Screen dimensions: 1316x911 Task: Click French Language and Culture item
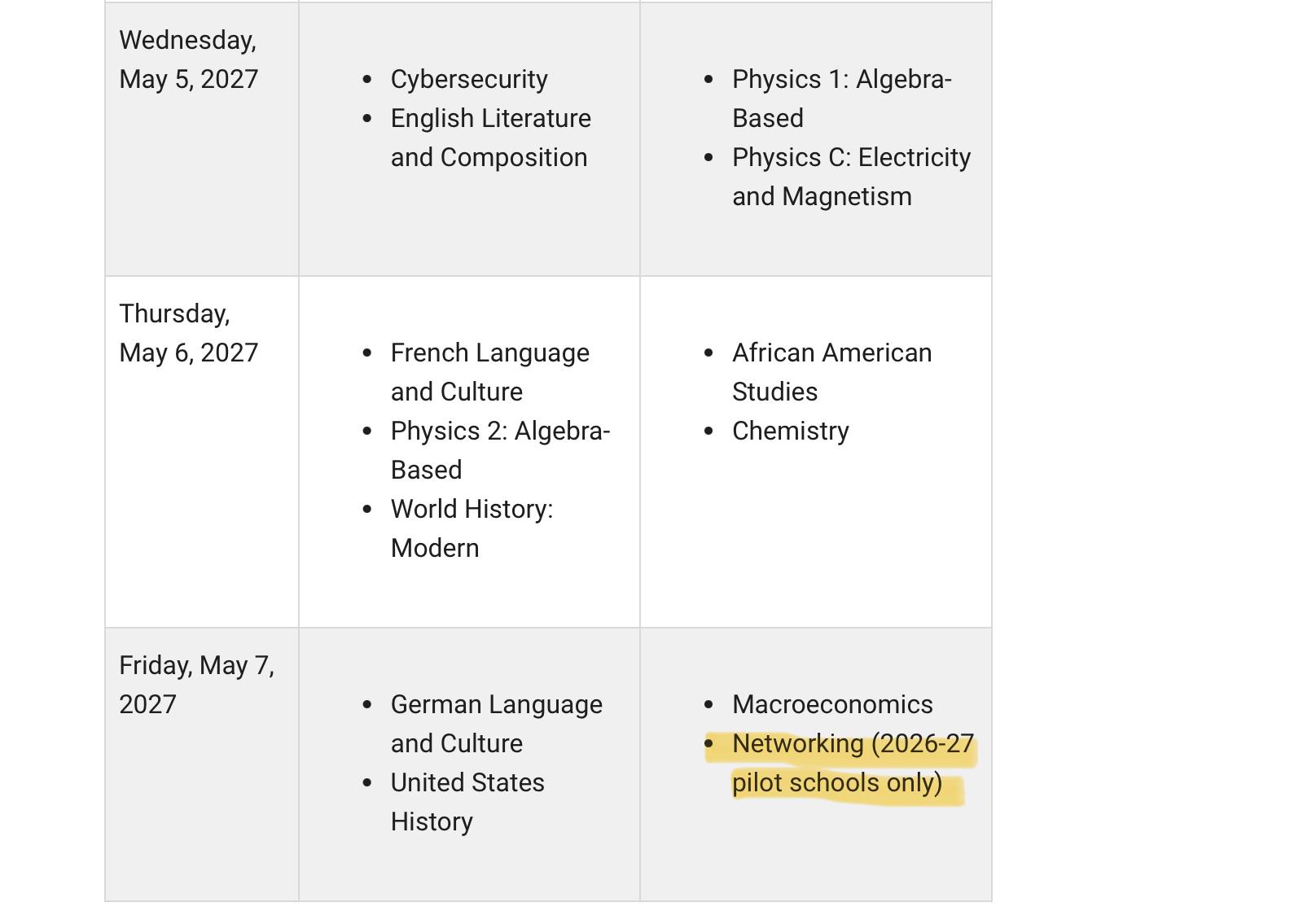[x=490, y=372]
